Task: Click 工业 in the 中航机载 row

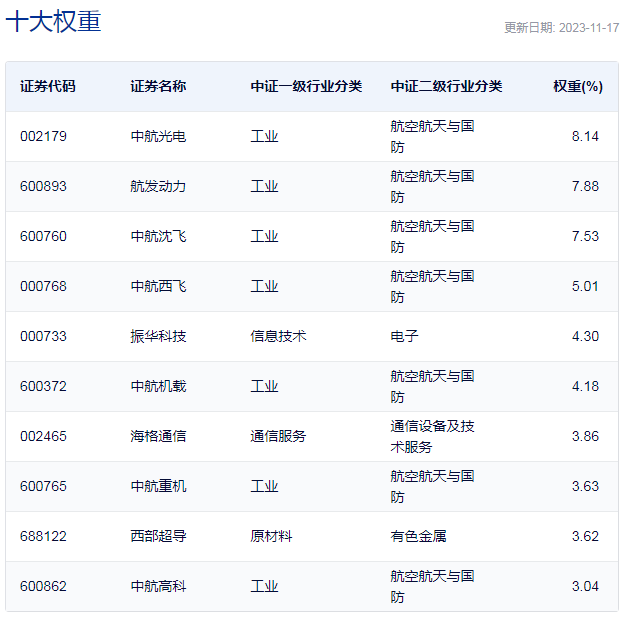Action: [264, 386]
